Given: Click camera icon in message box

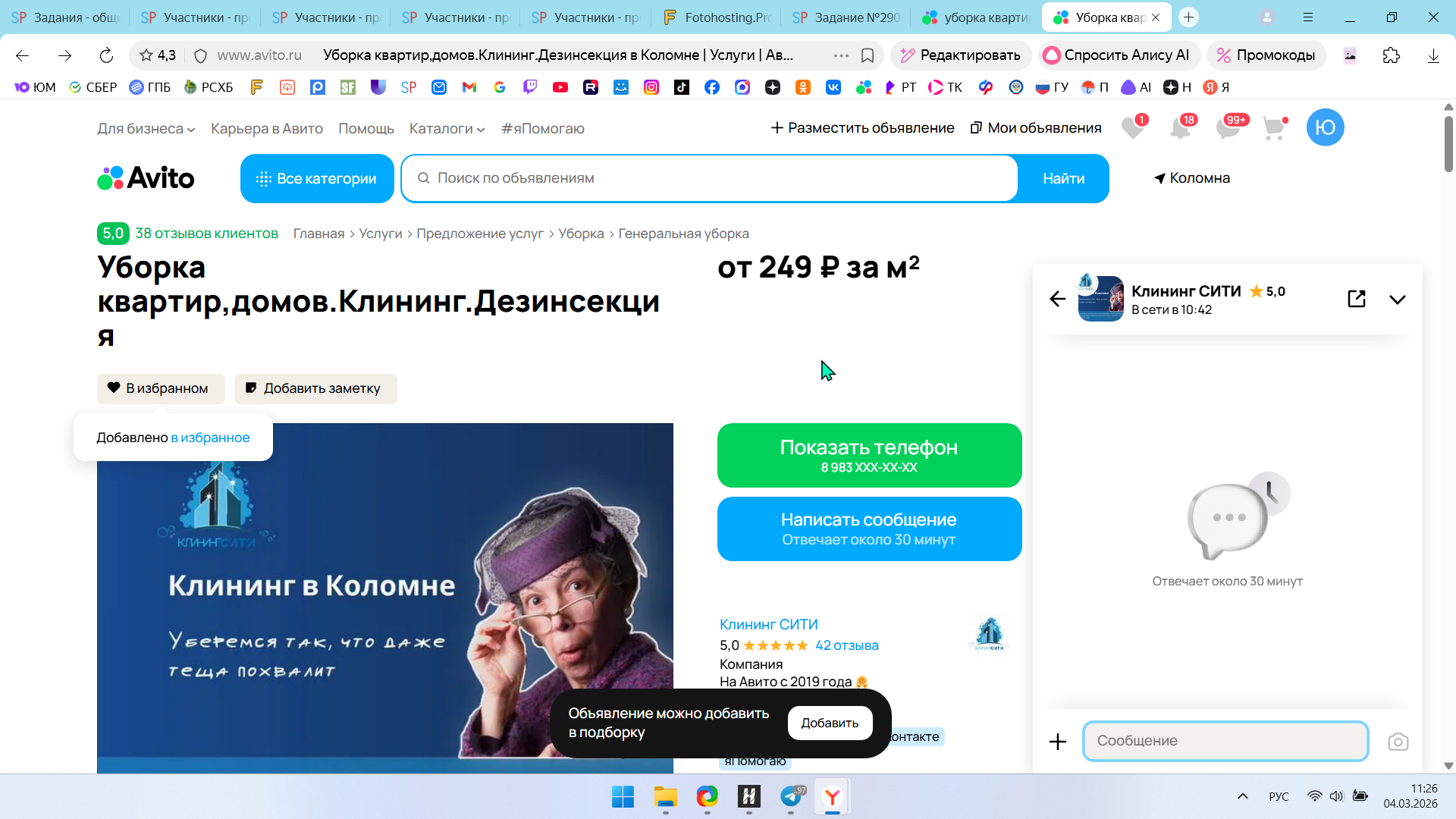Looking at the screenshot, I should click(x=1398, y=742).
